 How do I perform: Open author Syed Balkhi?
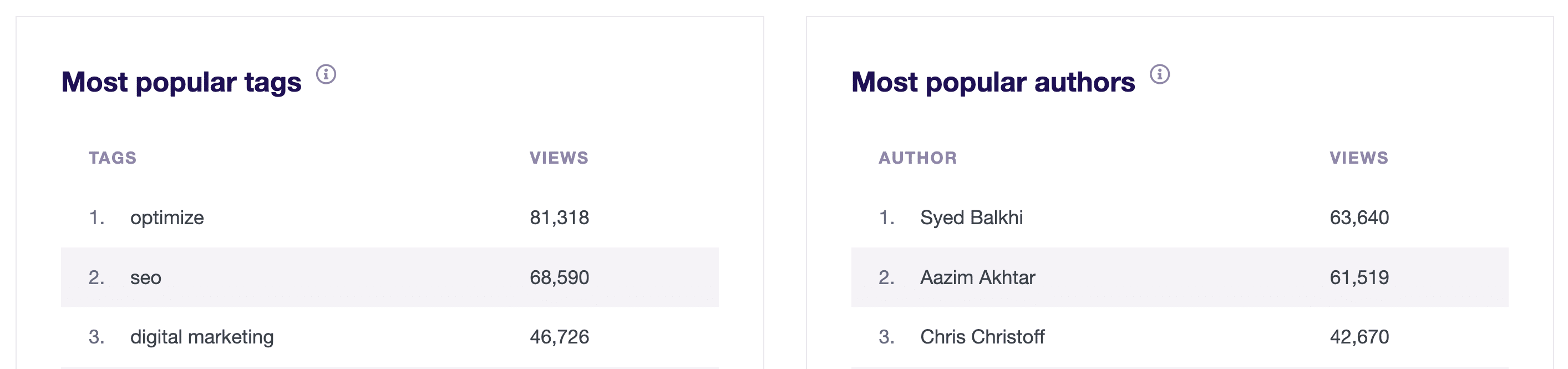[x=972, y=218]
